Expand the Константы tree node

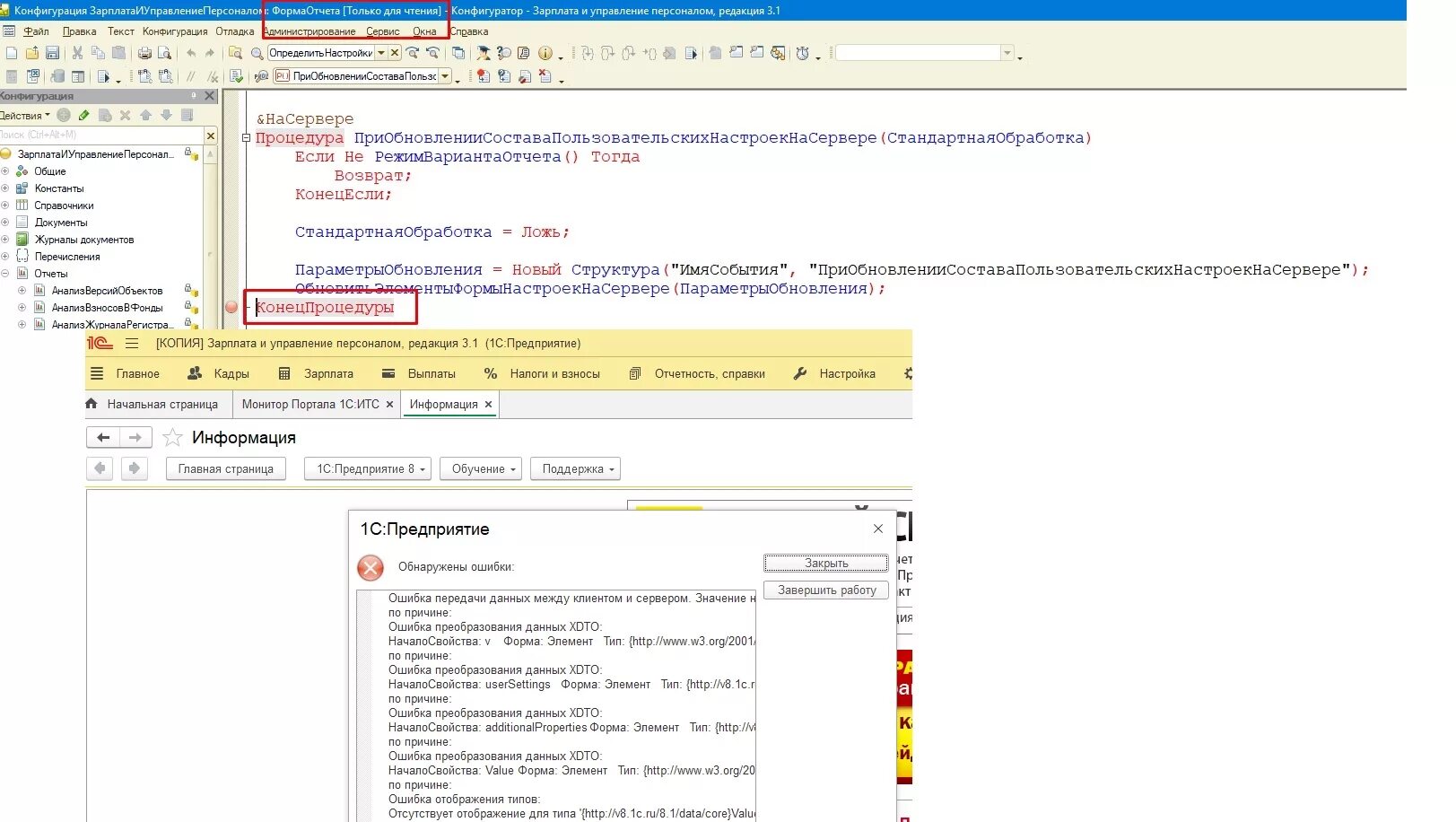tap(5, 188)
